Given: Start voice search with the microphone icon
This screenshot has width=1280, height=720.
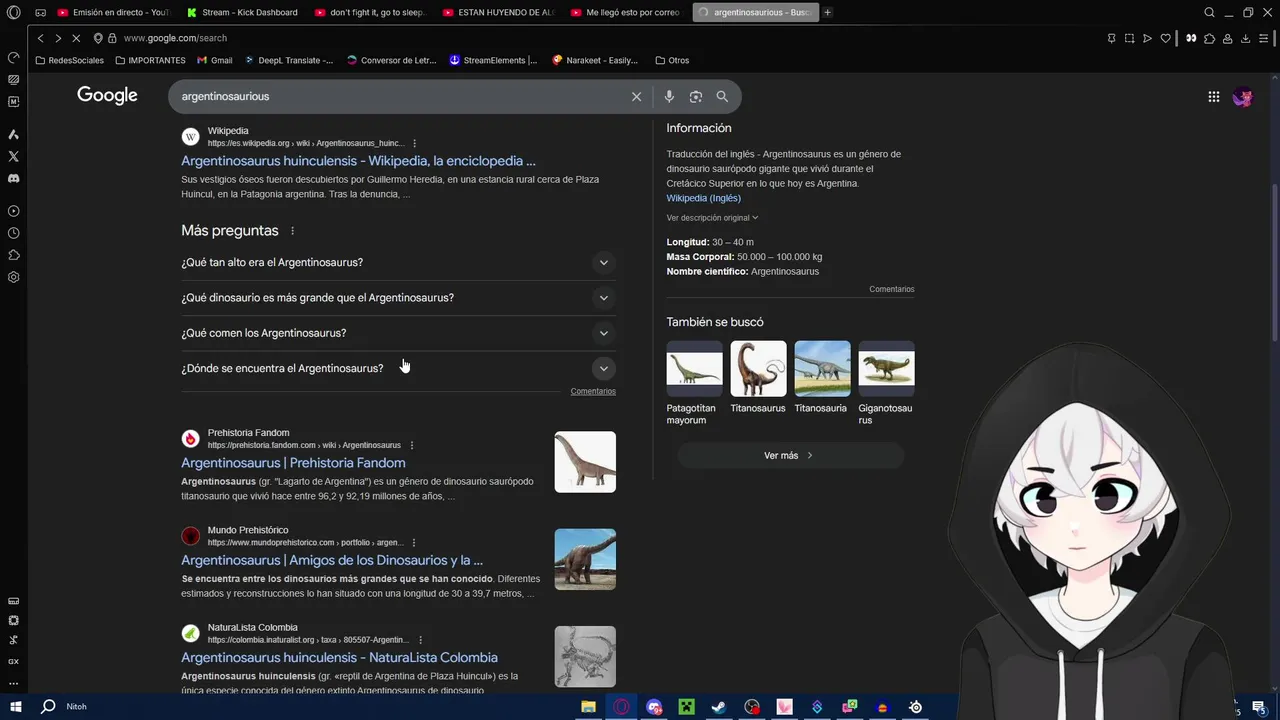Looking at the screenshot, I should (669, 96).
